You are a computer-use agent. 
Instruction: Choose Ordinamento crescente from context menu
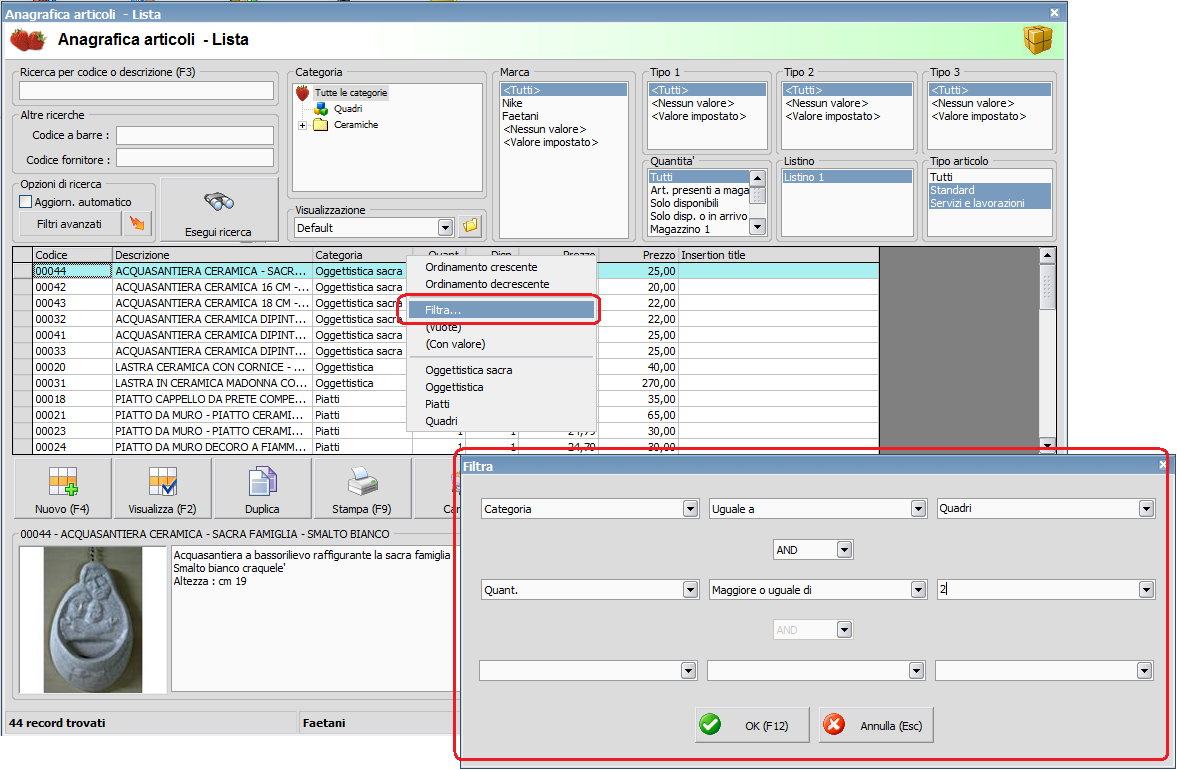481,267
